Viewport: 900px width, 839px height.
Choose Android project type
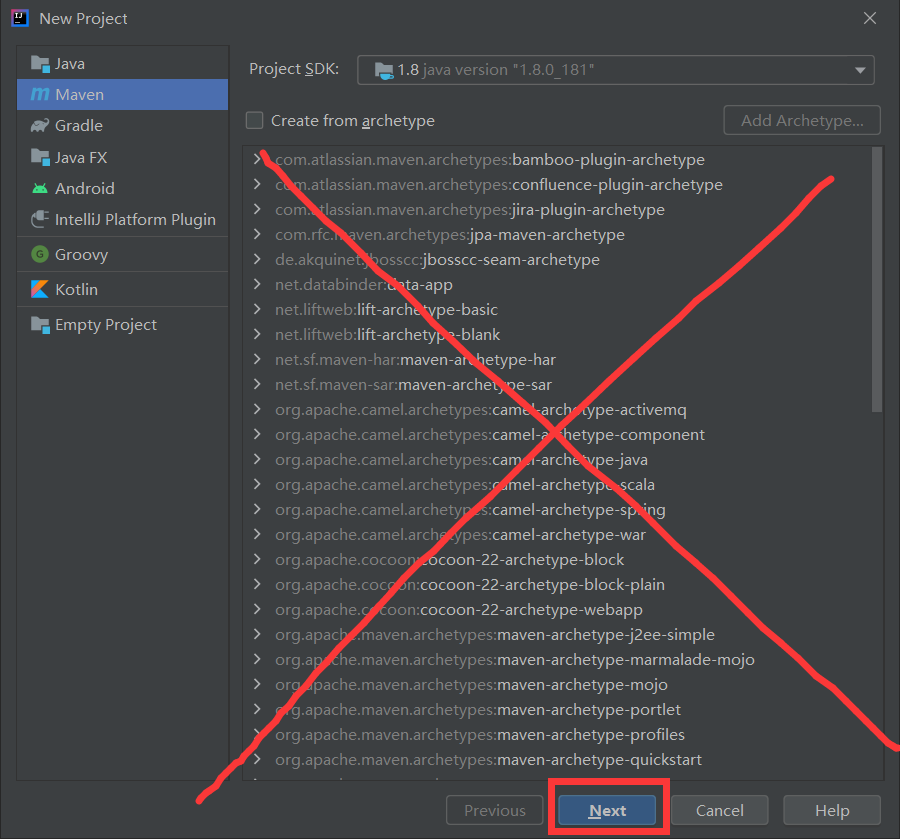tap(122, 188)
